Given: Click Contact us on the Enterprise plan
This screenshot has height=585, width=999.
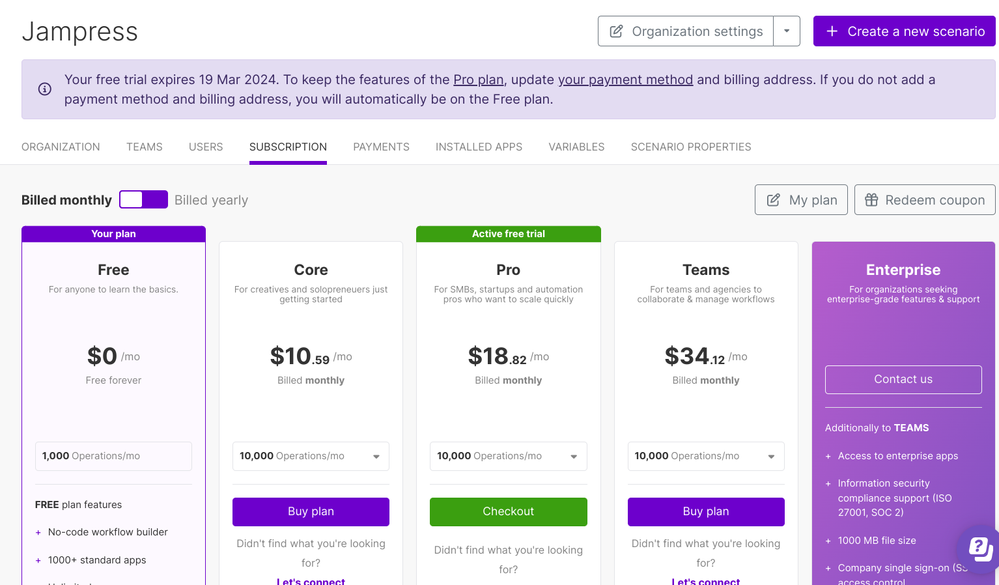Looking at the screenshot, I should [x=902, y=379].
